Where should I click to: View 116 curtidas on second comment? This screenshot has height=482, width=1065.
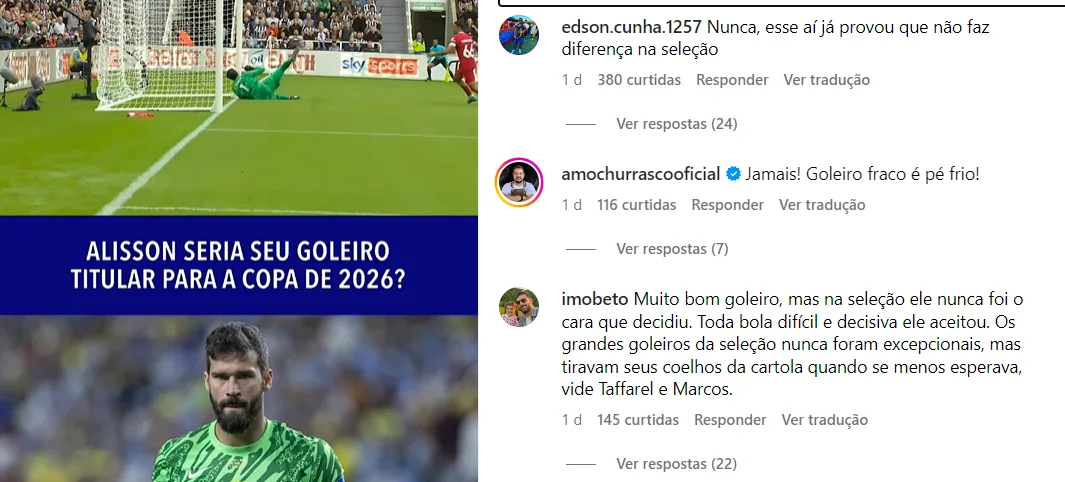(x=636, y=205)
